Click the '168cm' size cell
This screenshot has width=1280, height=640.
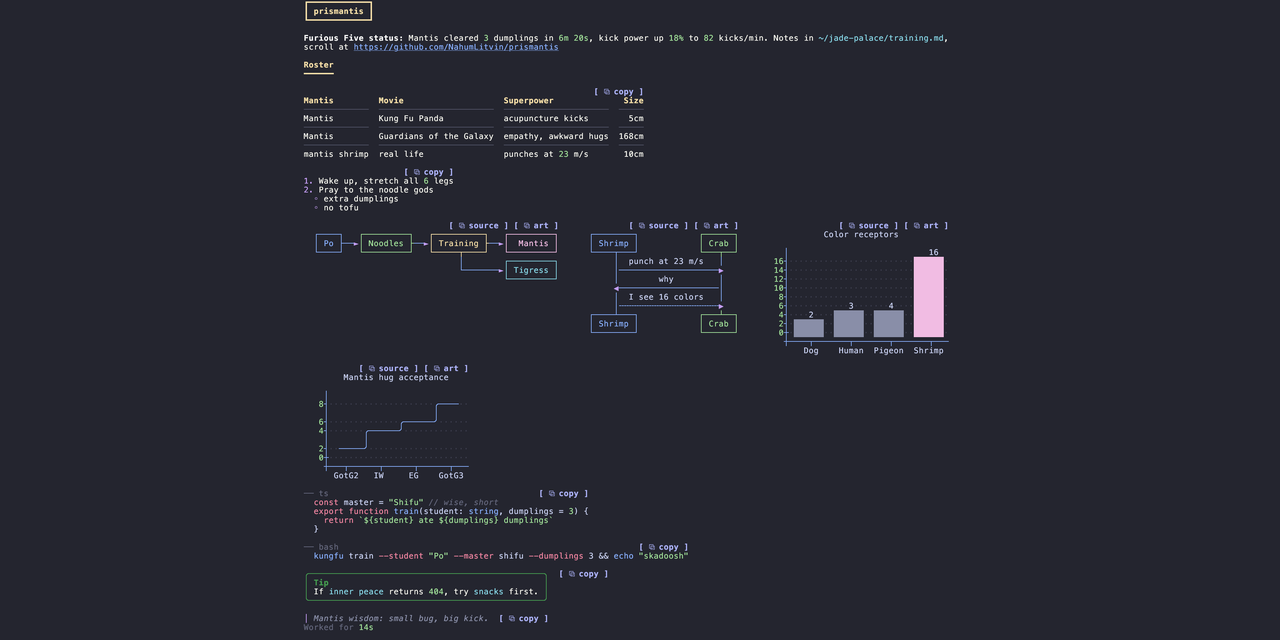tap(631, 136)
